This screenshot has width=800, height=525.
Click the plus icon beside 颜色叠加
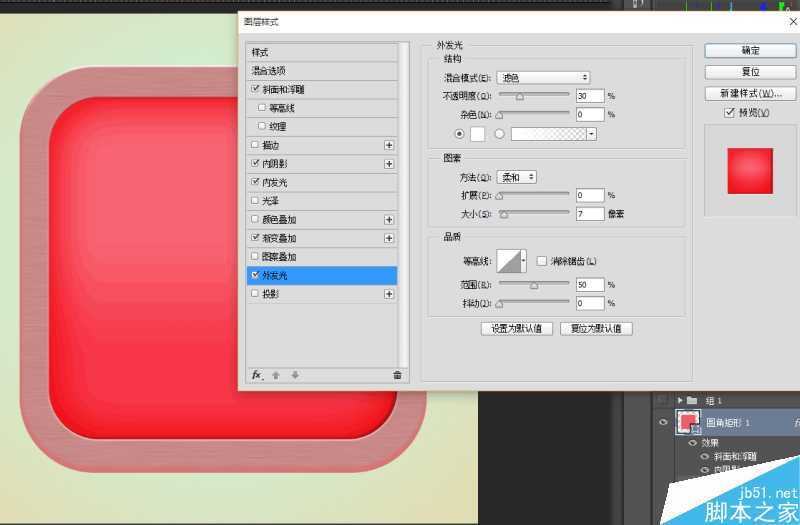tap(389, 219)
